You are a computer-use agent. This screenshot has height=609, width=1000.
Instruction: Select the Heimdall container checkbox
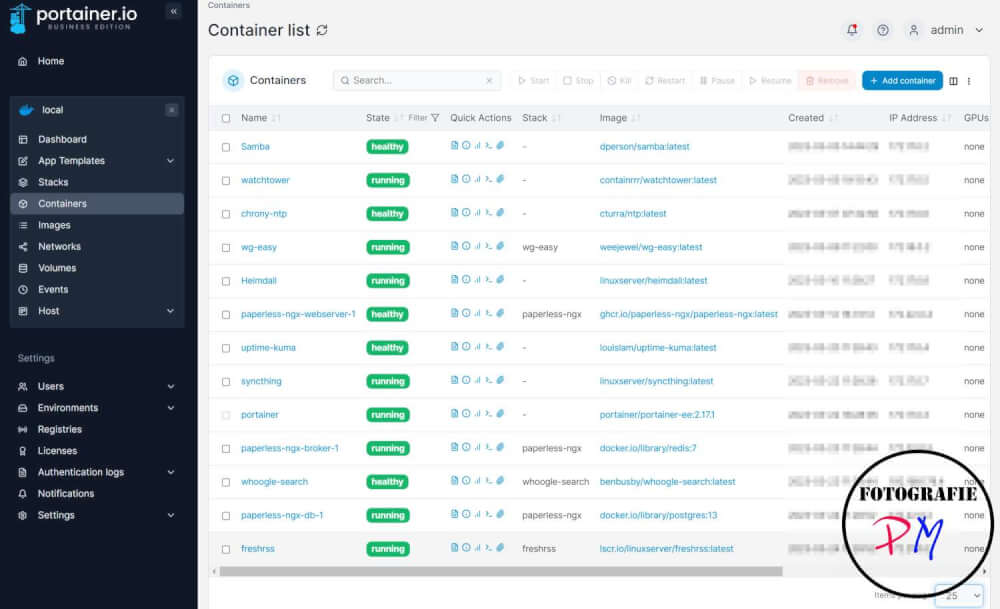226,281
